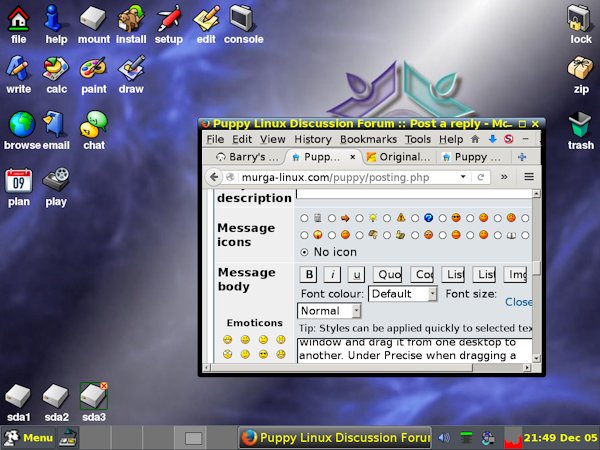Open the History menu
This screenshot has width=600, height=450.
(313, 139)
